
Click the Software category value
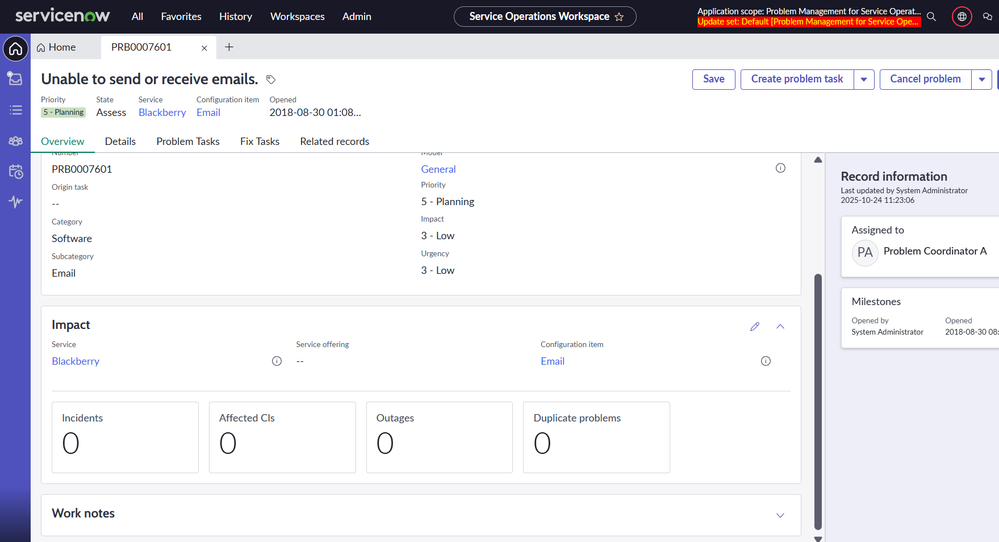71,239
